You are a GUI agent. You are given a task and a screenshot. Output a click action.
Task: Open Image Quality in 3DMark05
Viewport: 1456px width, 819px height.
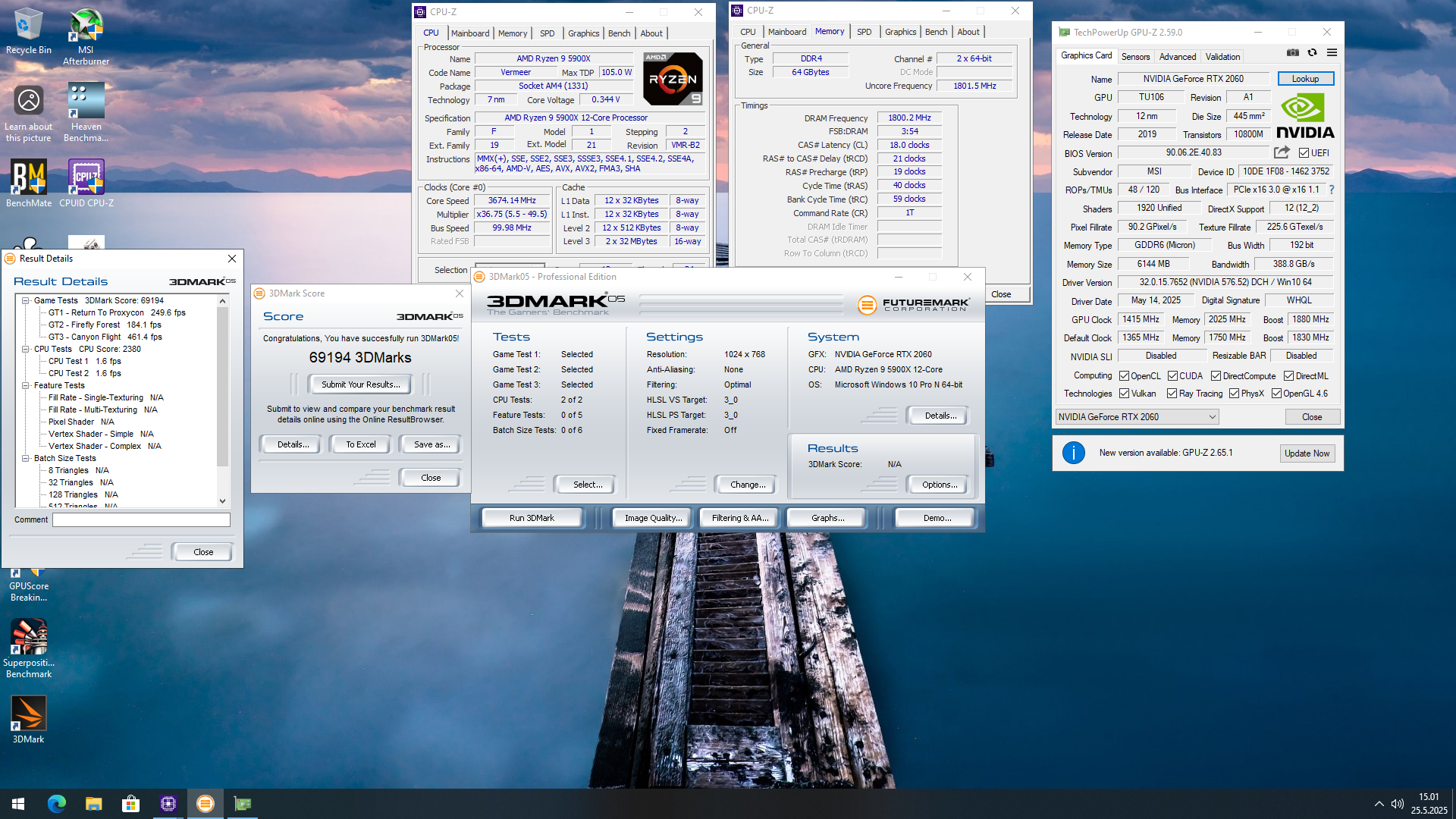click(653, 518)
